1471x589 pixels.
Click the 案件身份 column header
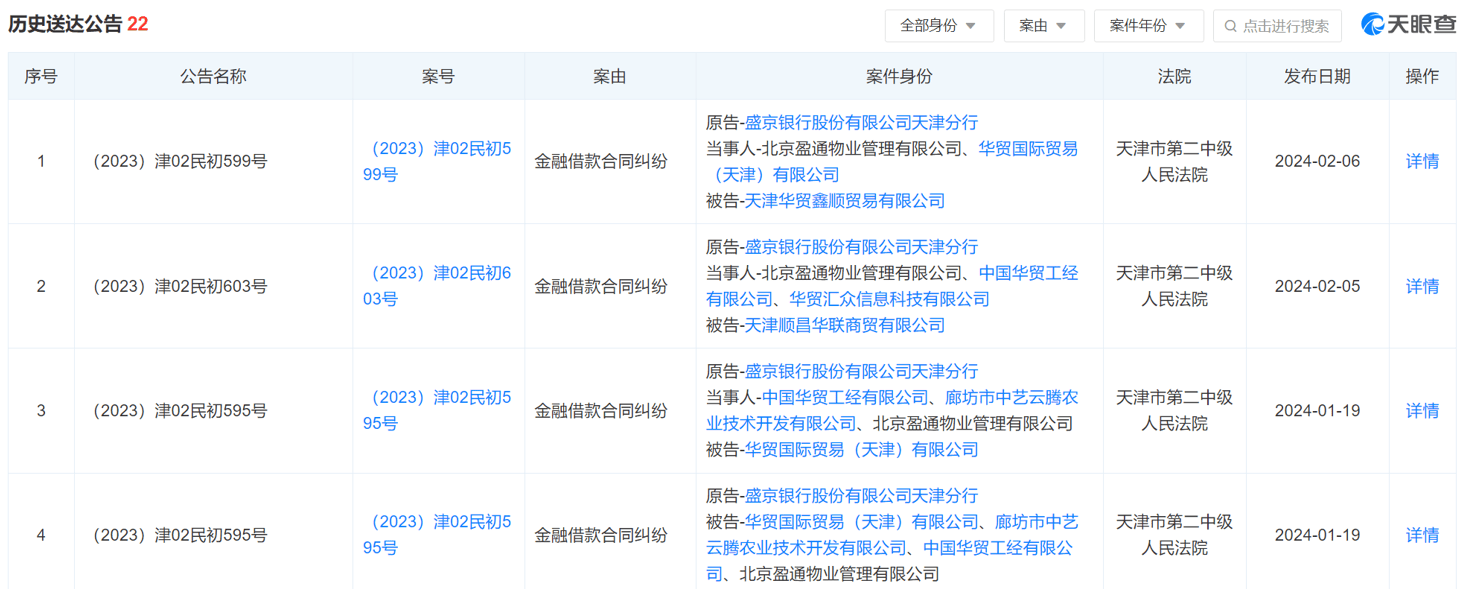pyautogui.click(x=899, y=77)
